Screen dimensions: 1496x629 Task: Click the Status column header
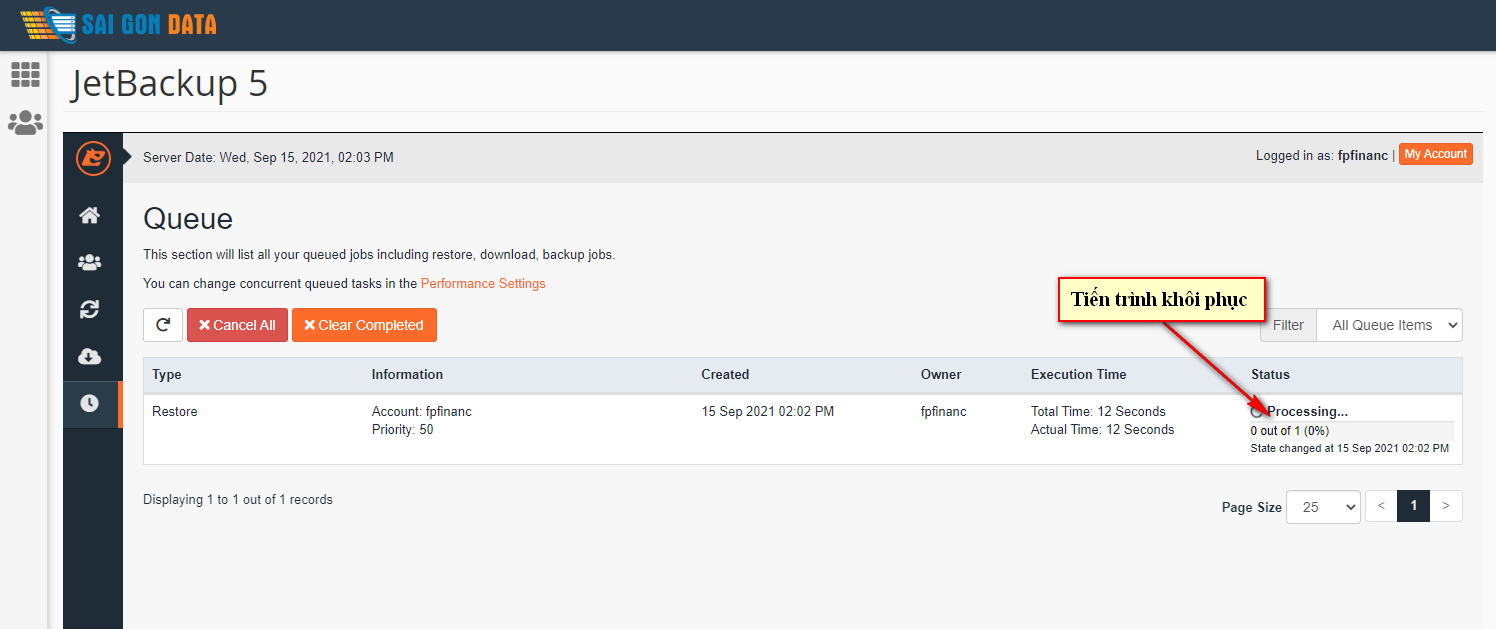(x=1270, y=374)
